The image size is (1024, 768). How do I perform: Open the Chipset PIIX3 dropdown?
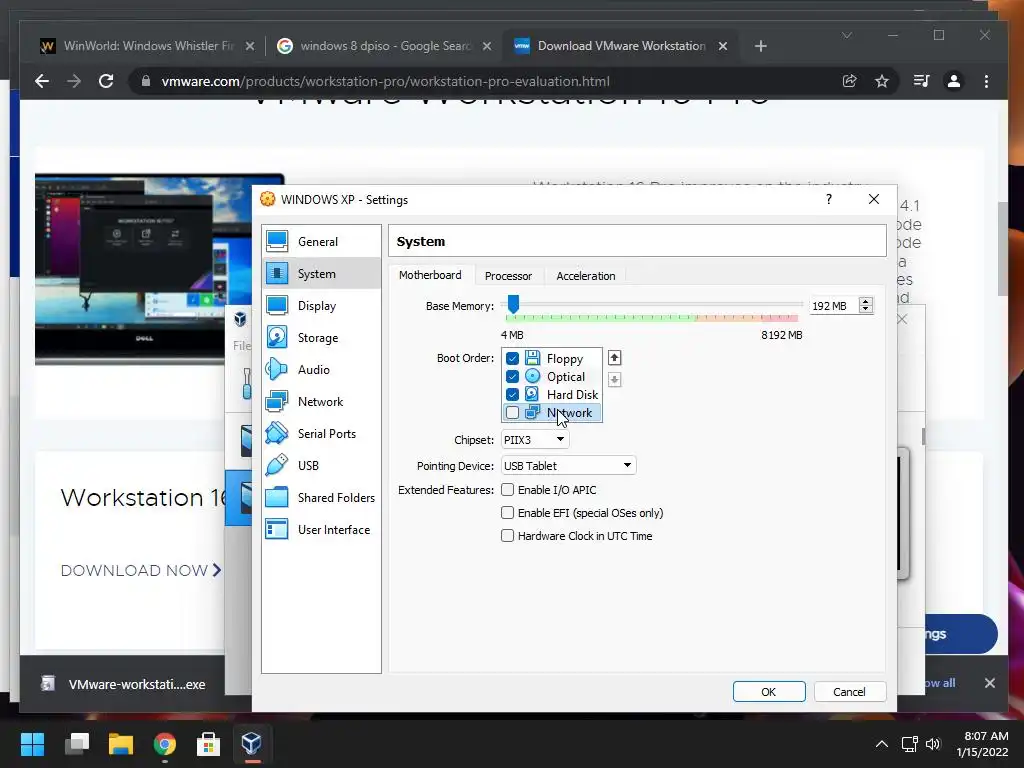[x=535, y=440]
